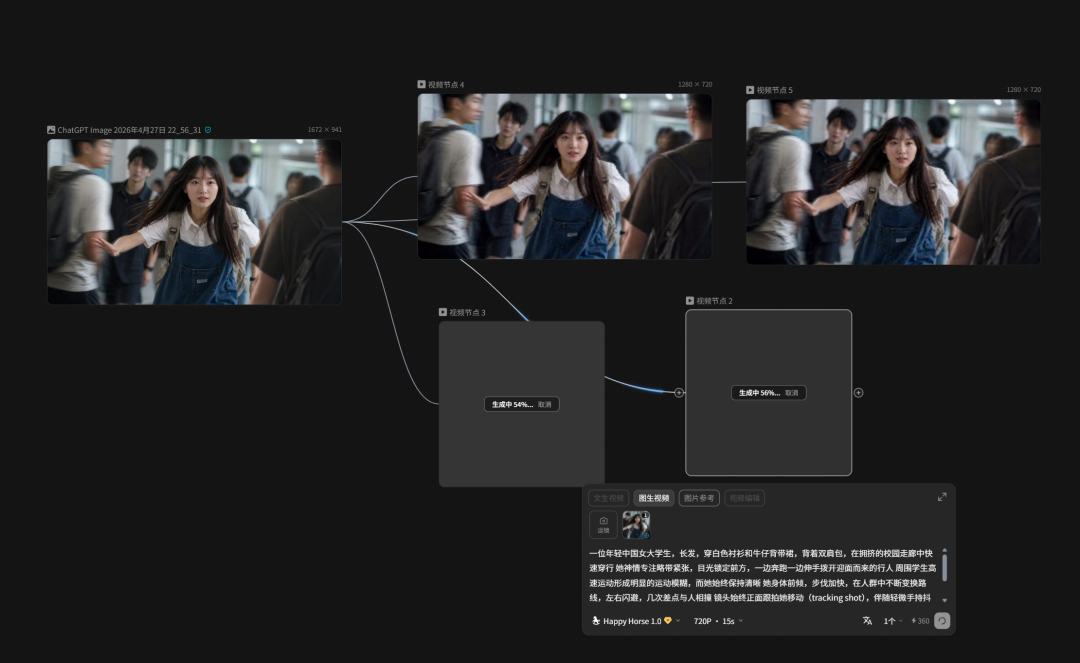Click the lightning 360 credits icon
This screenshot has width=1080, height=663.
click(x=917, y=621)
